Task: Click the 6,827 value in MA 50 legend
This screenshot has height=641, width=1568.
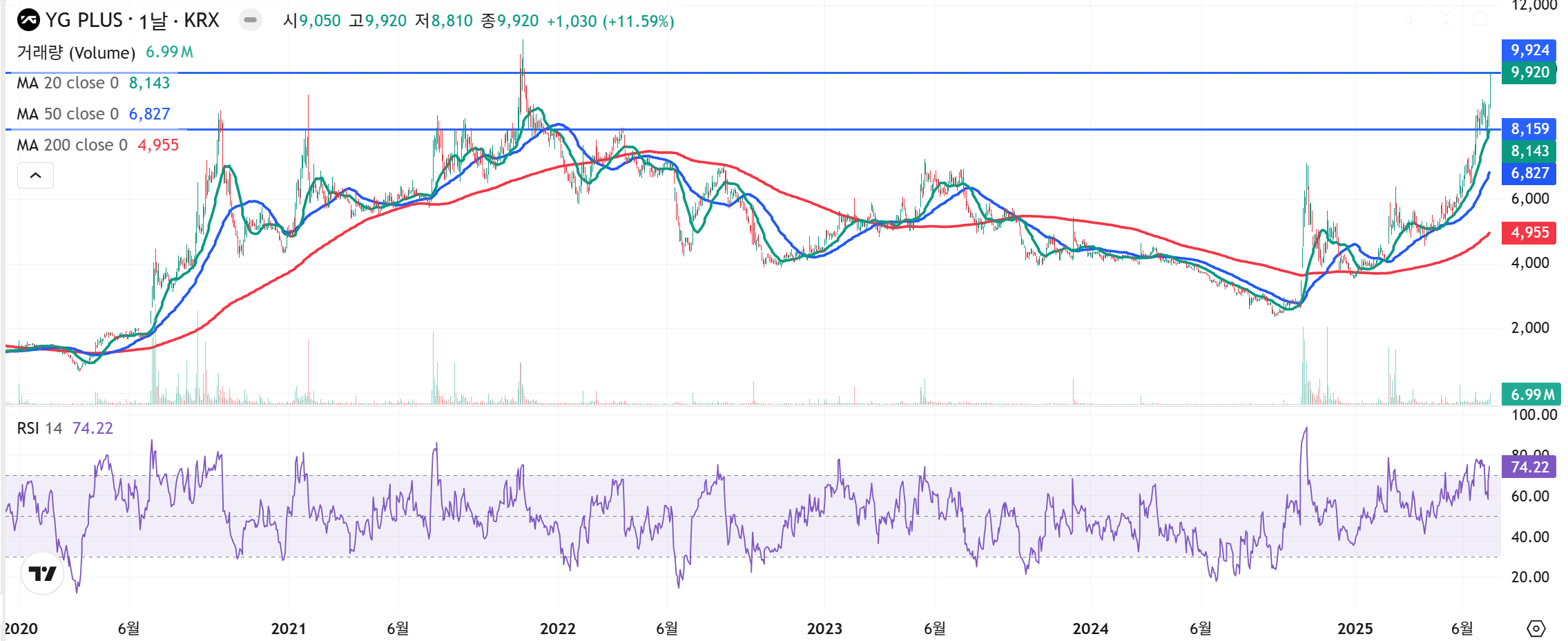Action: pyautogui.click(x=149, y=114)
